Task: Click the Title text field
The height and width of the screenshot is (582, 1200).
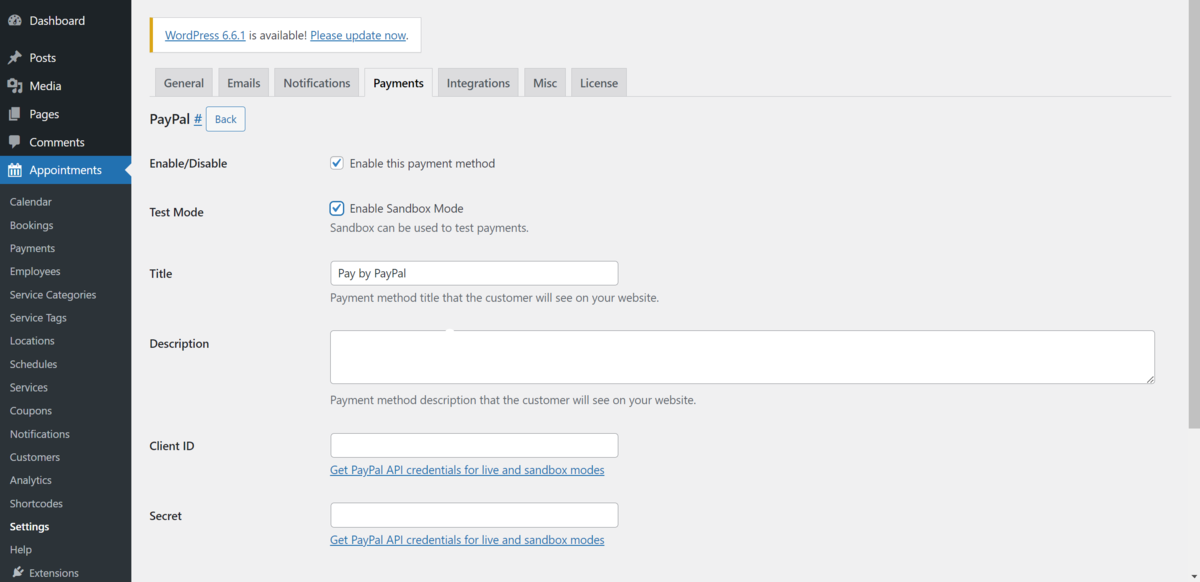Action: tap(474, 273)
